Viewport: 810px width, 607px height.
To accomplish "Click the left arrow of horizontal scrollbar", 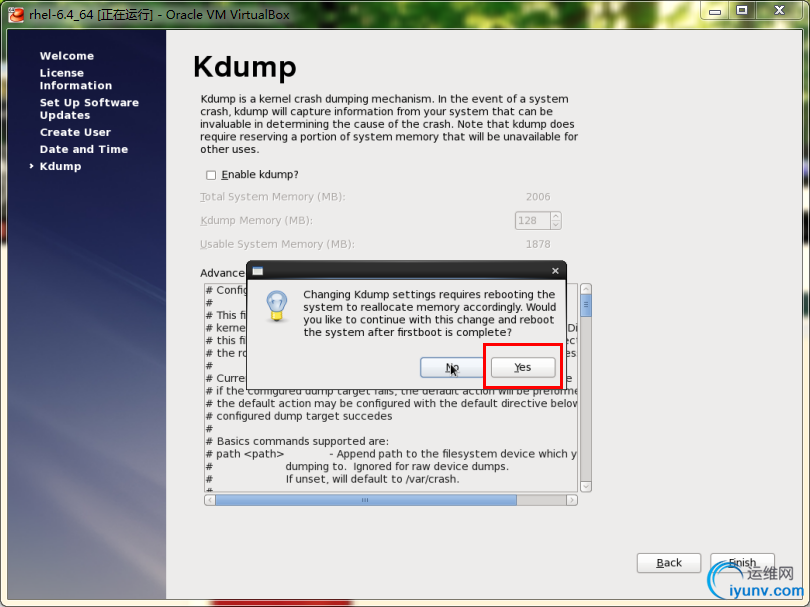I will click(x=210, y=500).
